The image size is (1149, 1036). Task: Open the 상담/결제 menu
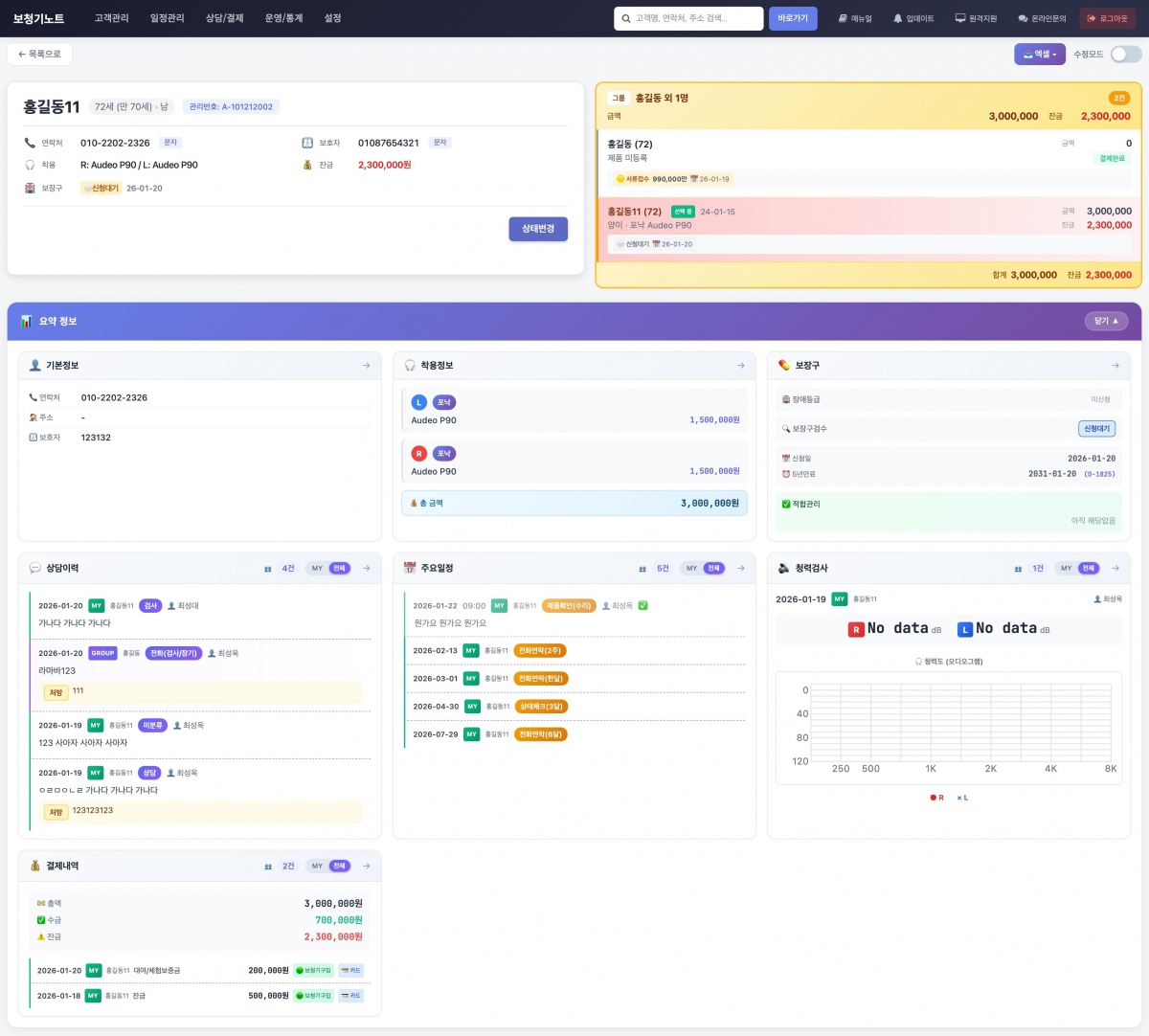(224, 18)
